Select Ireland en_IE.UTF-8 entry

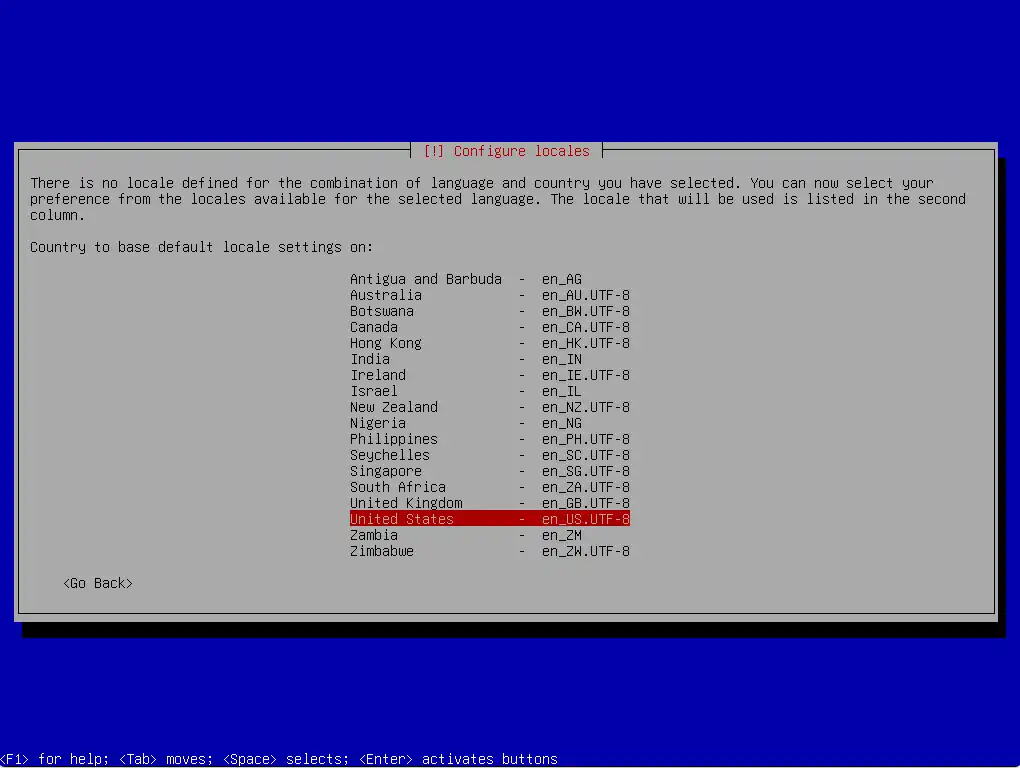pos(489,375)
